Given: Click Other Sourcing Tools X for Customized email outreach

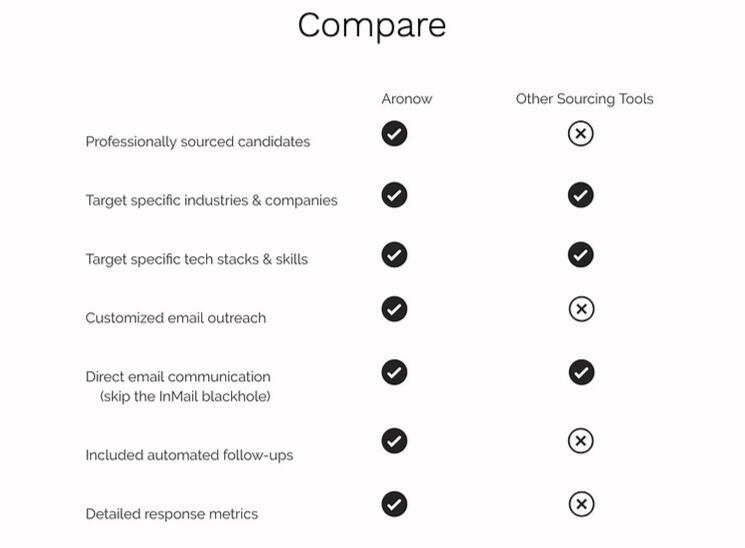Looking at the screenshot, I should click(581, 309).
